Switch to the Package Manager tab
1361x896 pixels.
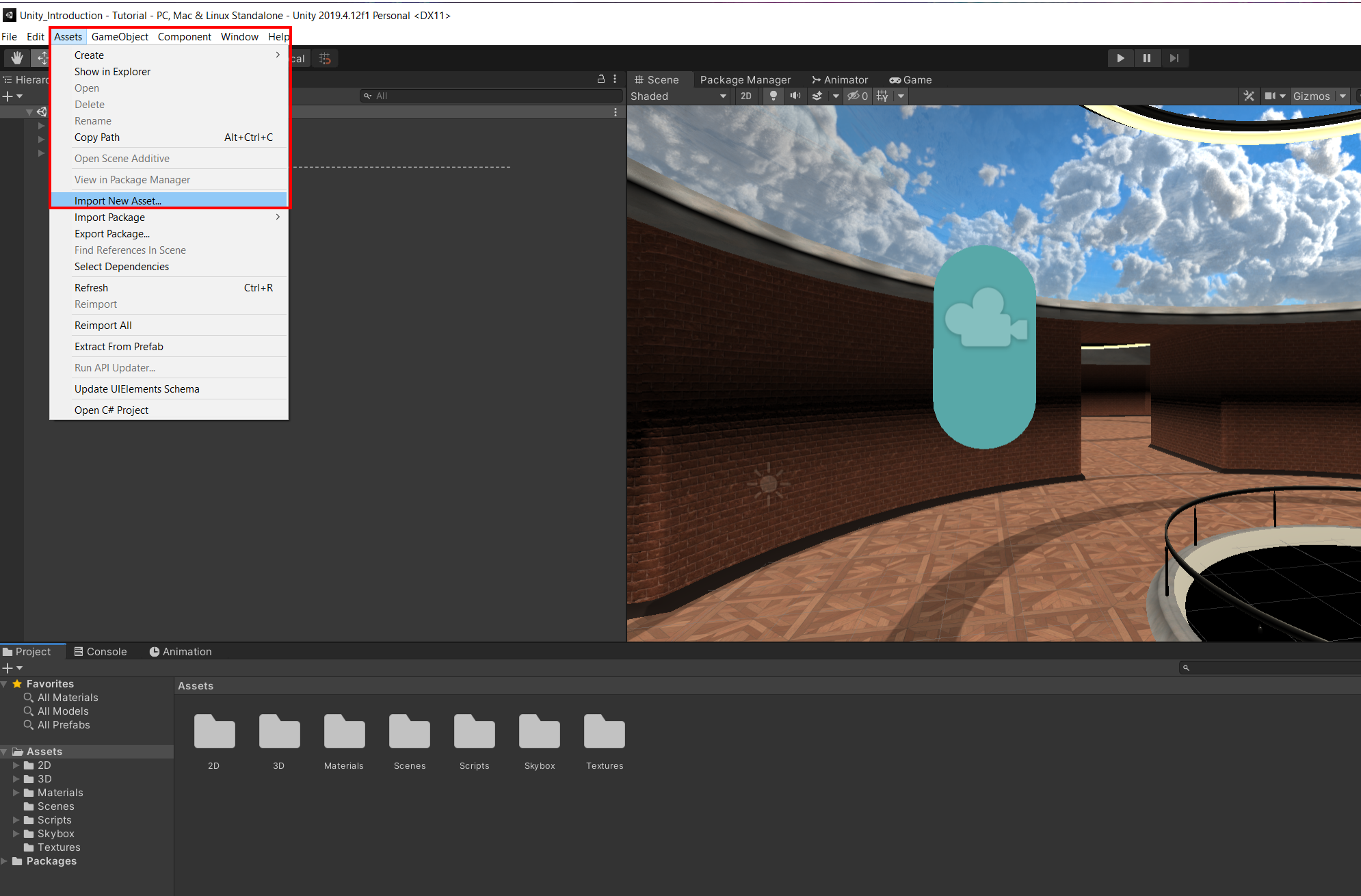pyautogui.click(x=745, y=80)
